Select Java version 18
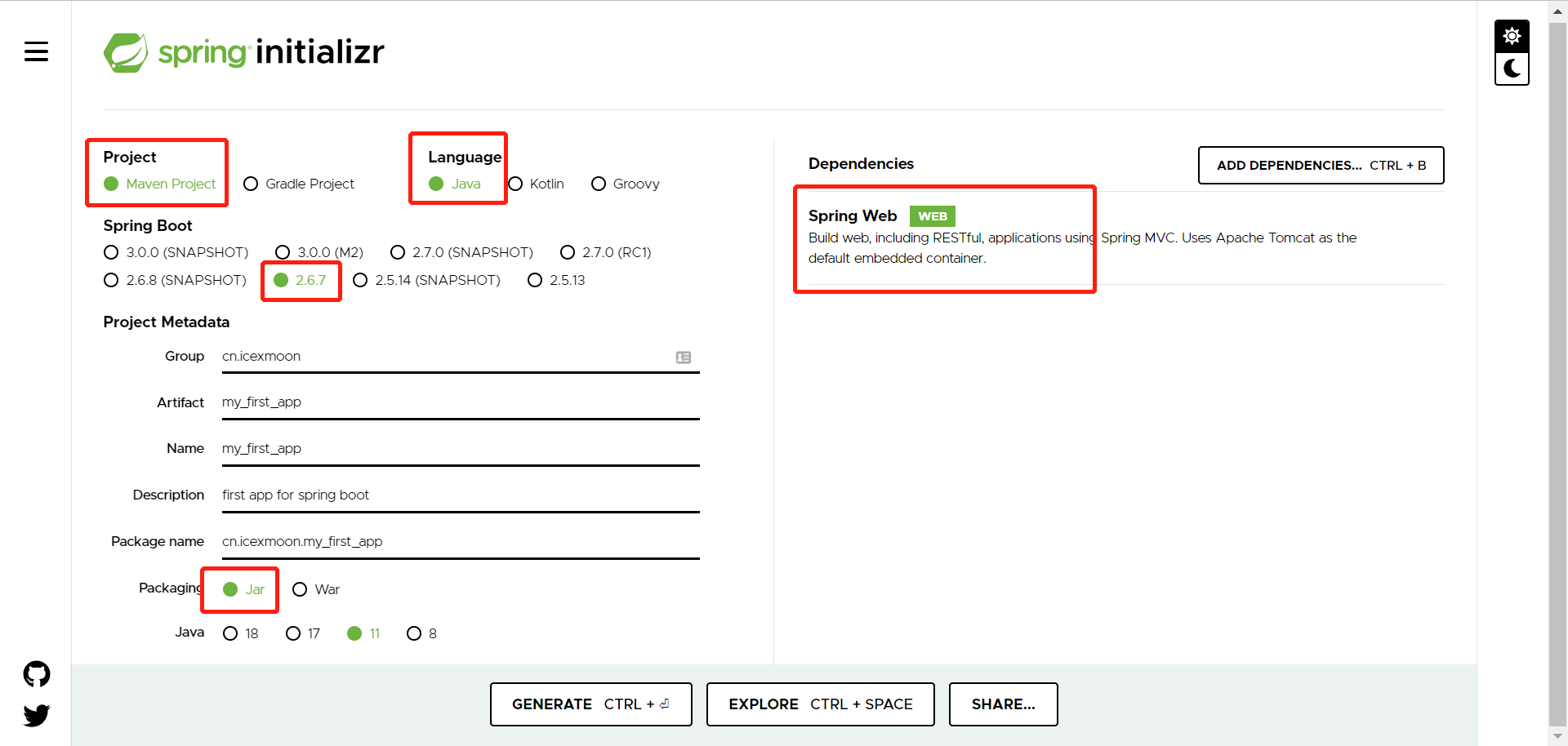The height and width of the screenshot is (746, 1568). click(241, 633)
